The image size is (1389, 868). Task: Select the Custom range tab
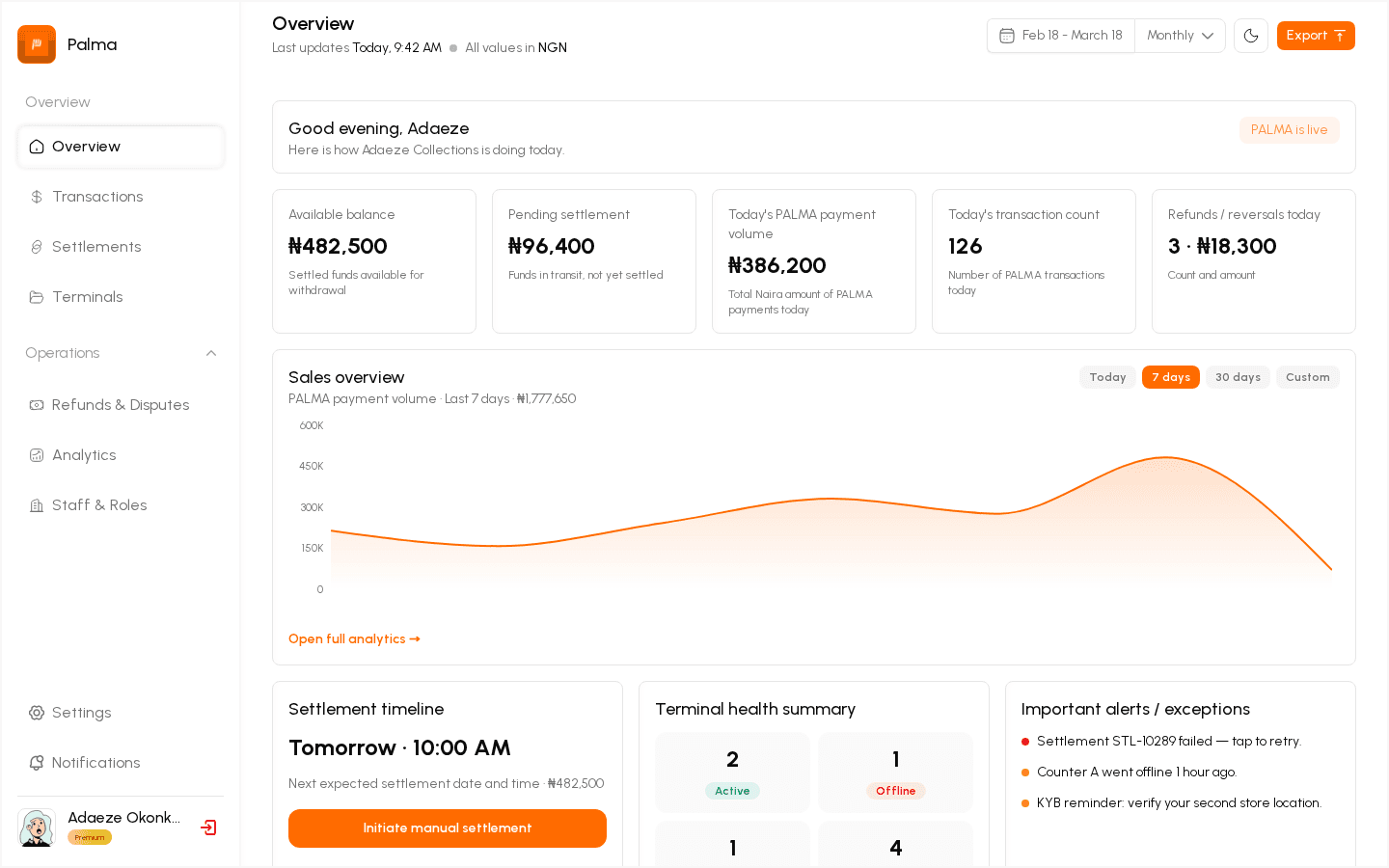point(1308,377)
